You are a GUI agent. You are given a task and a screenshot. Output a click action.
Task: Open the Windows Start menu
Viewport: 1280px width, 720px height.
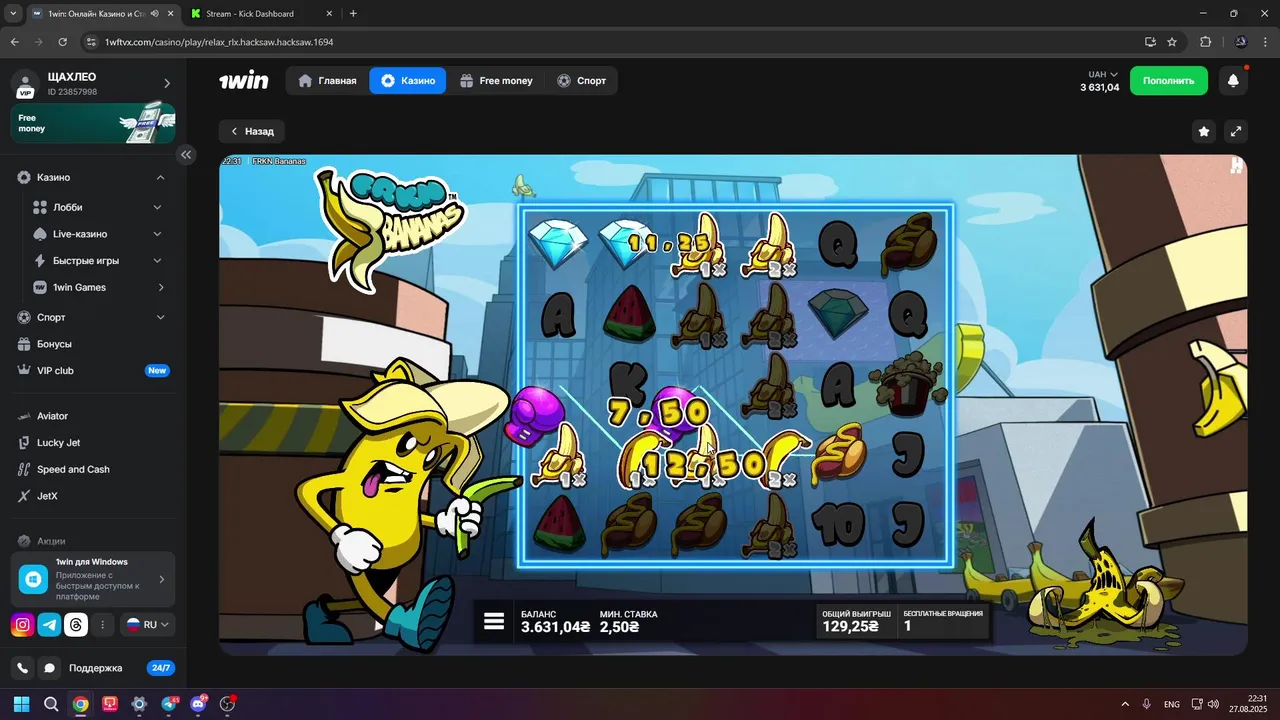pyautogui.click(x=21, y=704)
